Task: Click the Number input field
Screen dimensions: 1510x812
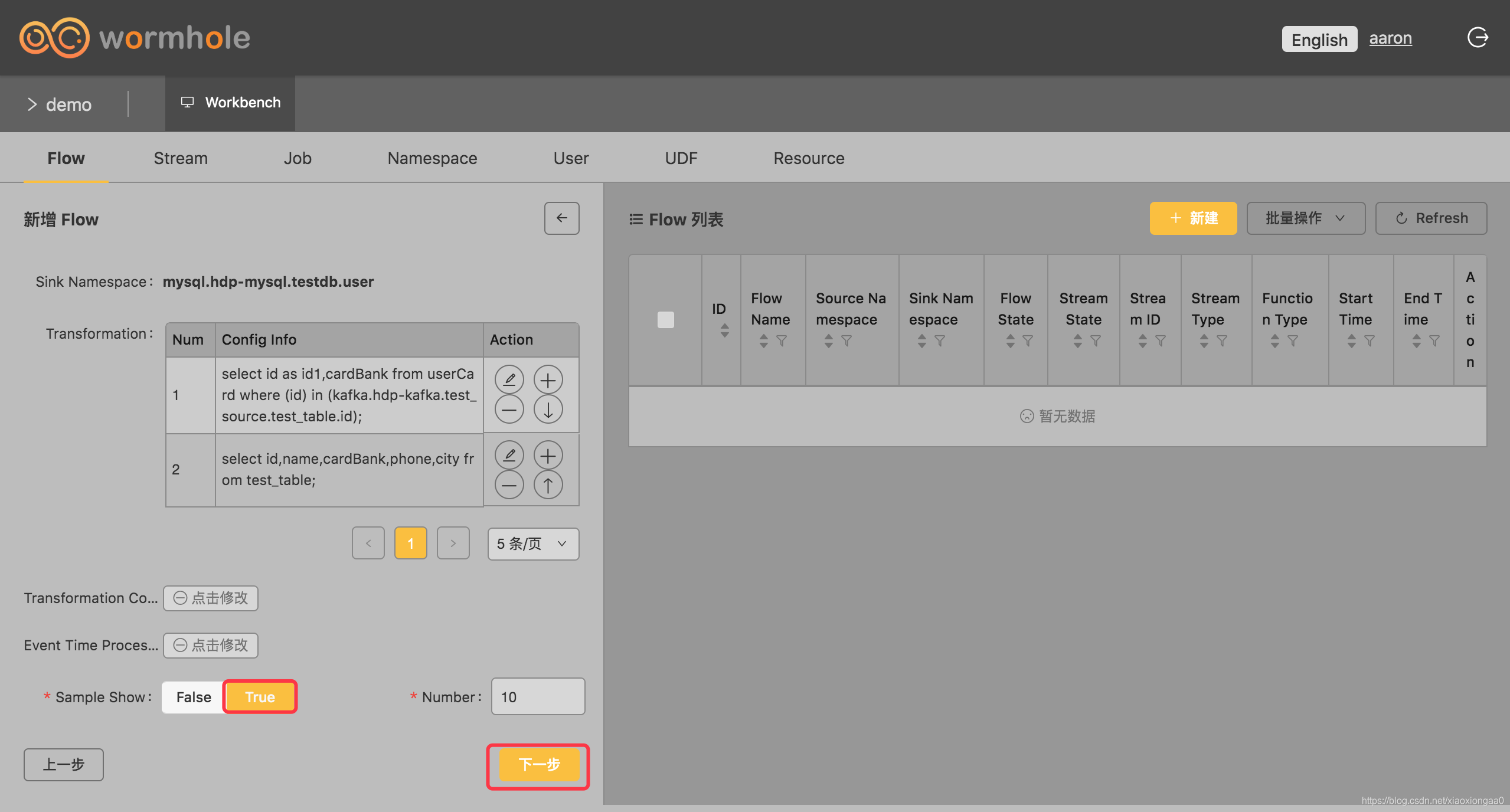Action: click(x=538, y=697)
